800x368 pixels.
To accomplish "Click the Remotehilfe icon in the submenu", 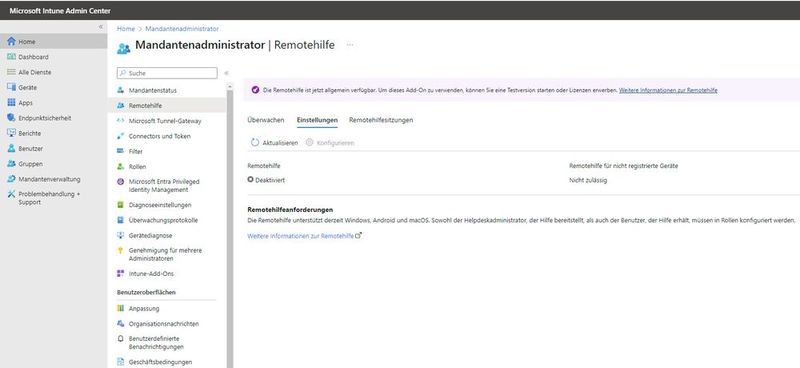I will [x=120, y=105].
